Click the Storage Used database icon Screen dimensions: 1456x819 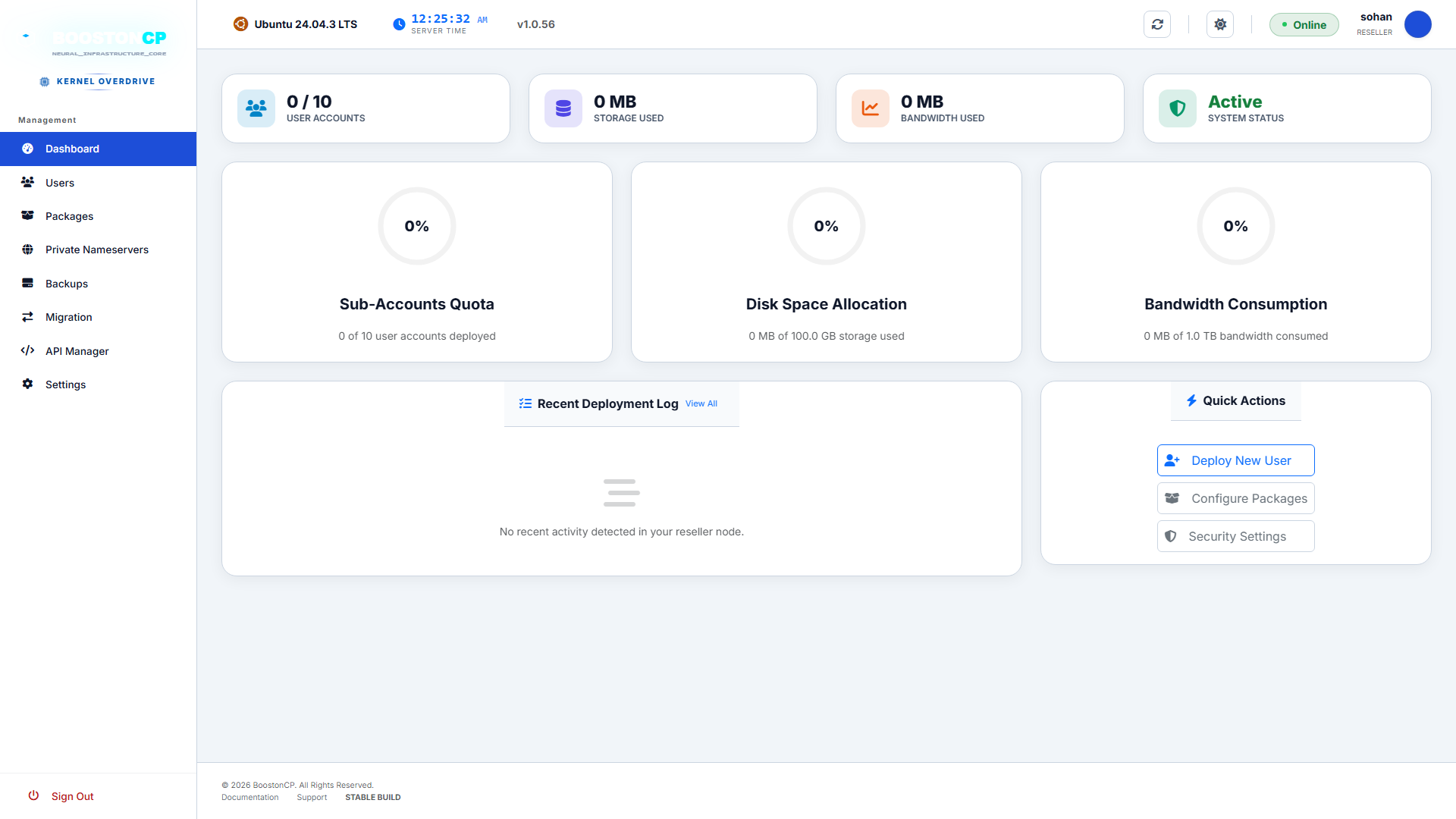coord(563,108)
